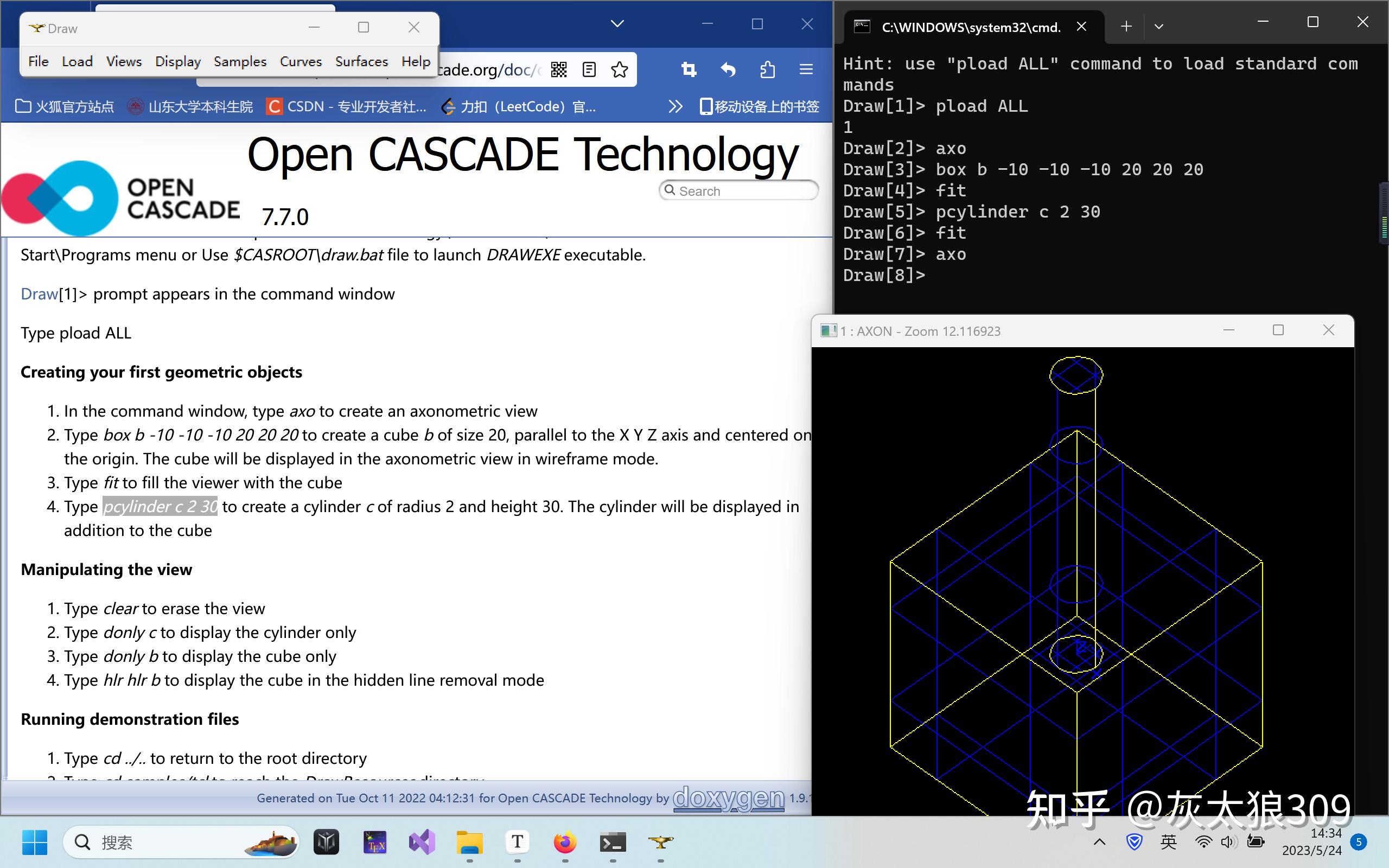
Task: Open the Firefox hamburger application menu
Action: coord(806,69)
